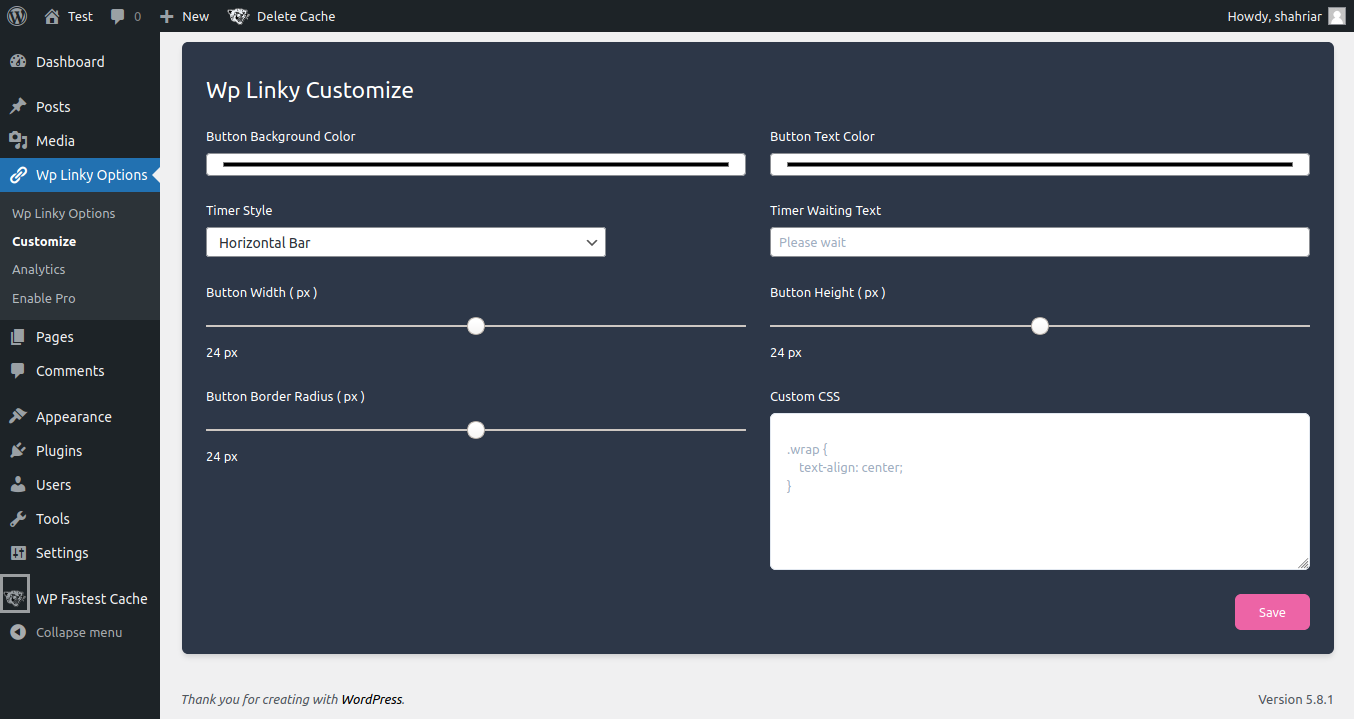The image size is (1354, 719).
Task: Click the Button Border Radius slider handle
Action: tap(476, 430)
